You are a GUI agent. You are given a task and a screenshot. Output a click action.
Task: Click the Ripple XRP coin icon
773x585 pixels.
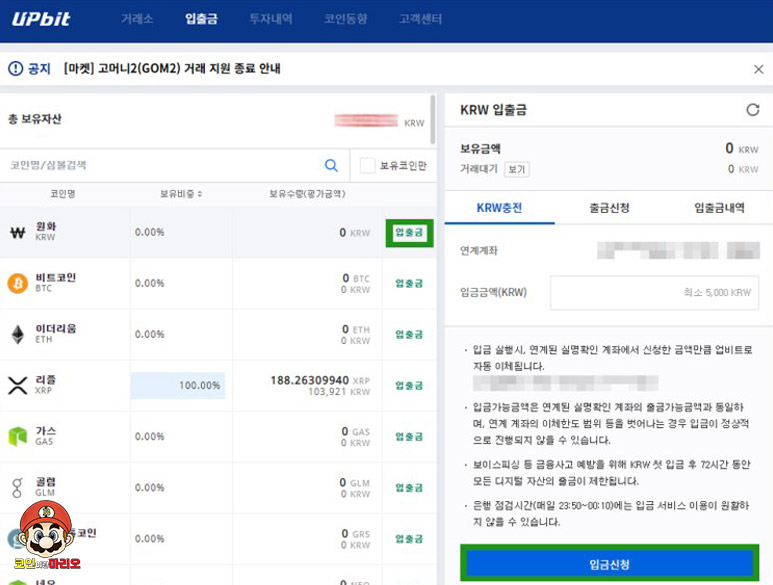click(x=18, y=385)
